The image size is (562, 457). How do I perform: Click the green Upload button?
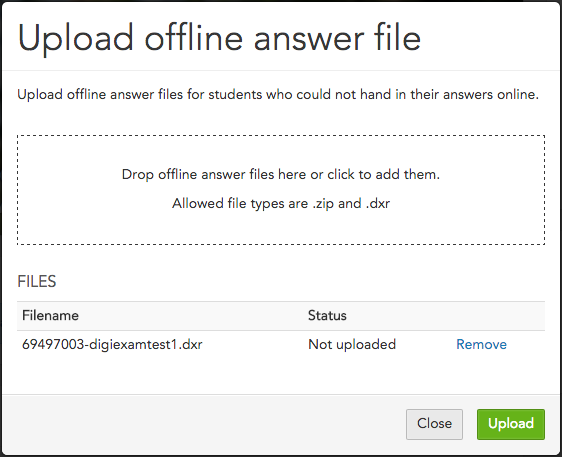click(x=511, y=424)
